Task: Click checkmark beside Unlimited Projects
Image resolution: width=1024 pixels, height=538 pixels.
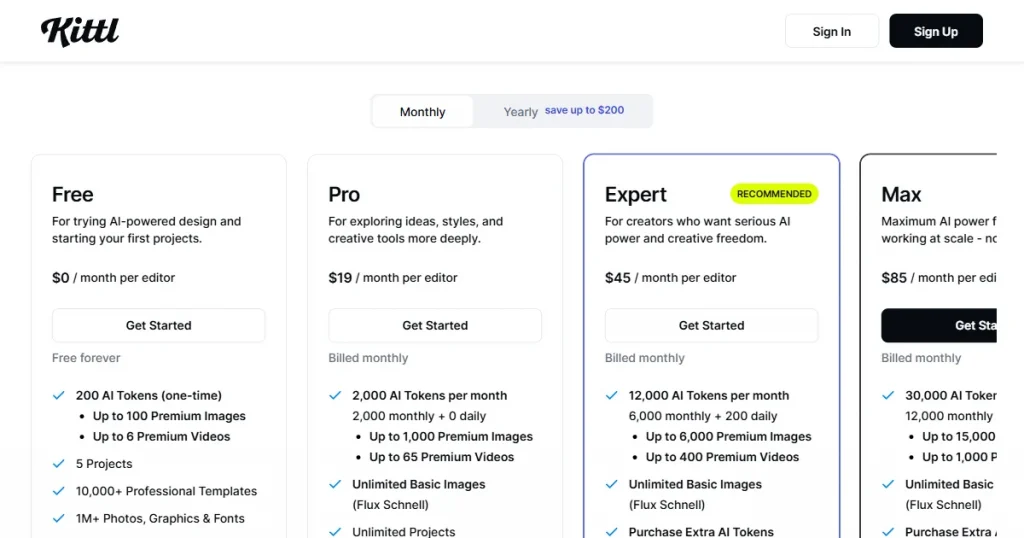Action: 335,532
